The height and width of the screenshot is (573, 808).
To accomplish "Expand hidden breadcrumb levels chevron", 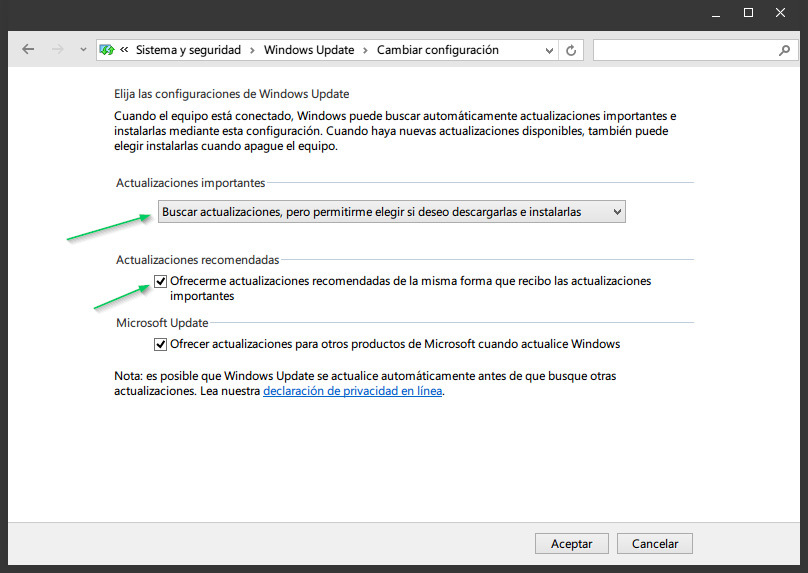I will tap(124, 49).
